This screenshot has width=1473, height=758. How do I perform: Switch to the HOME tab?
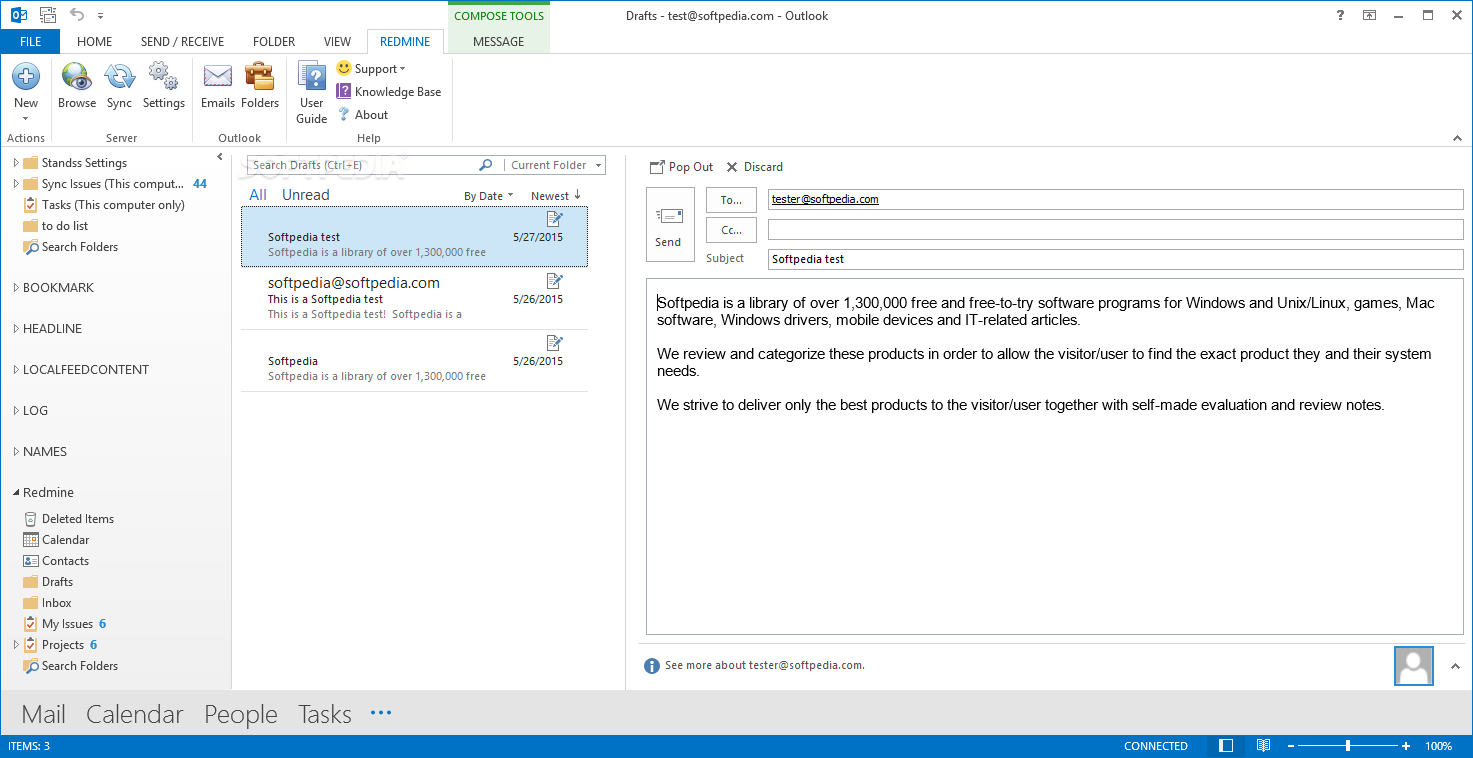point(94,42)
